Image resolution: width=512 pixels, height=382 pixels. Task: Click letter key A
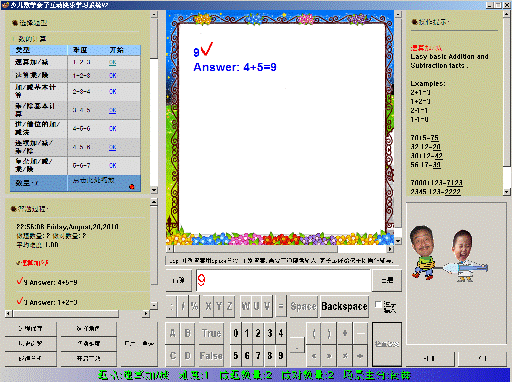173,333
